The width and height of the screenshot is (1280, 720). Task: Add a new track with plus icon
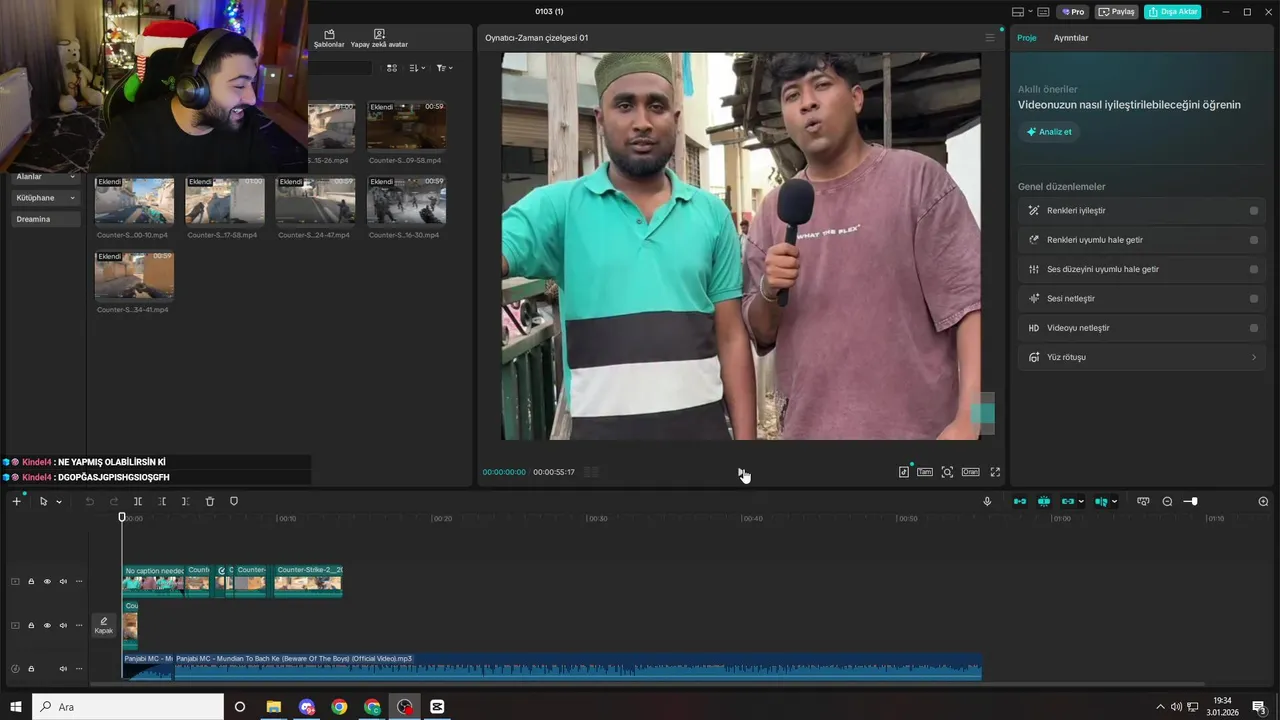click(x=16, y=501)
